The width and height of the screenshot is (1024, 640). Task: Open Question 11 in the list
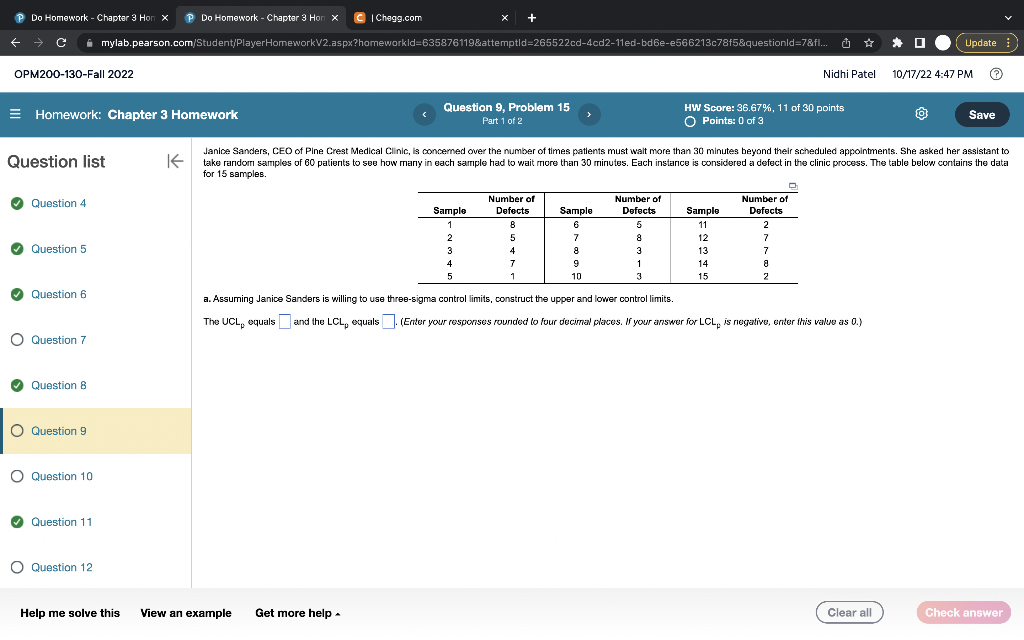(x=61, y=522)
